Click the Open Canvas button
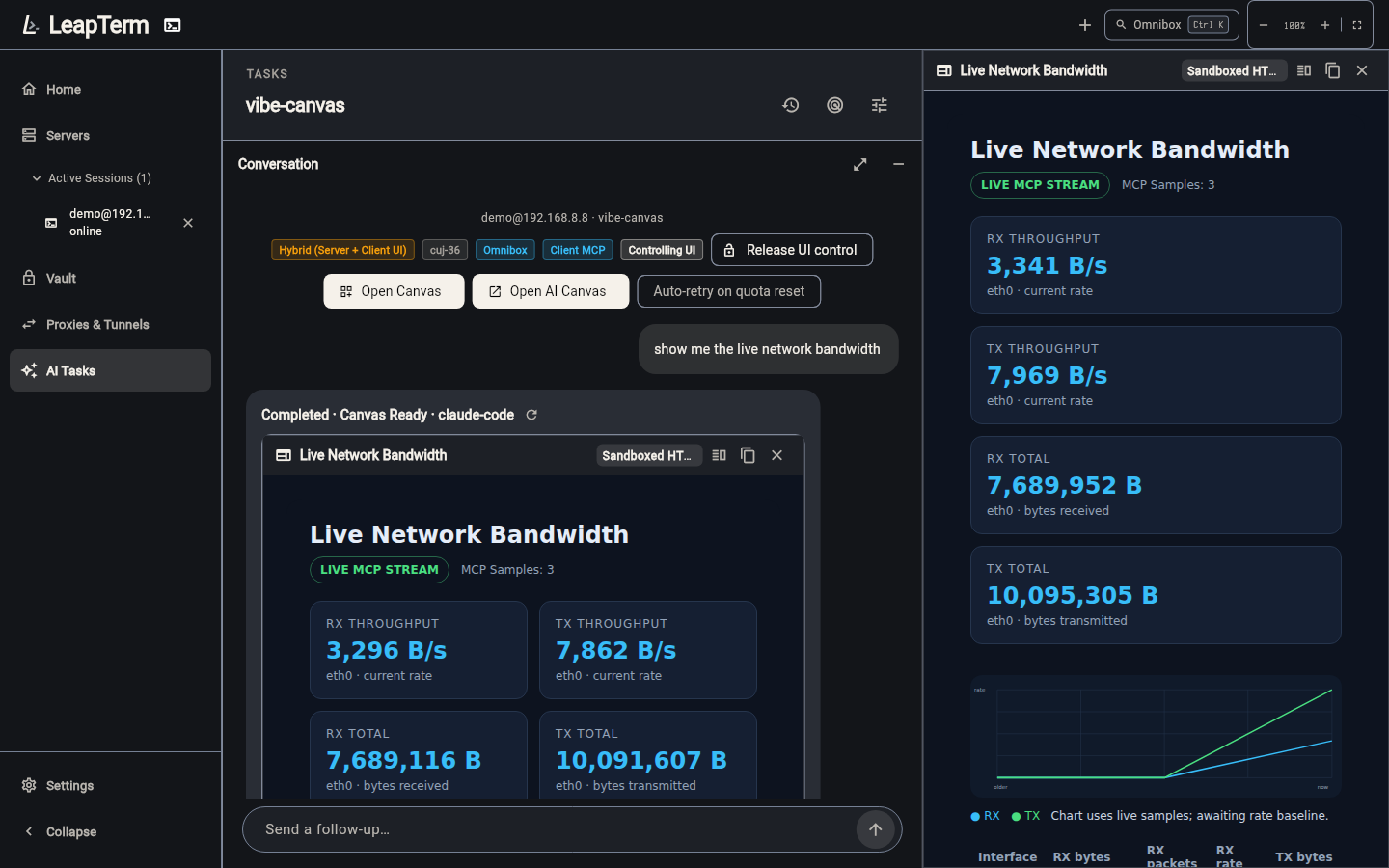Screen dimensions: 1389x868 (394, 291)
